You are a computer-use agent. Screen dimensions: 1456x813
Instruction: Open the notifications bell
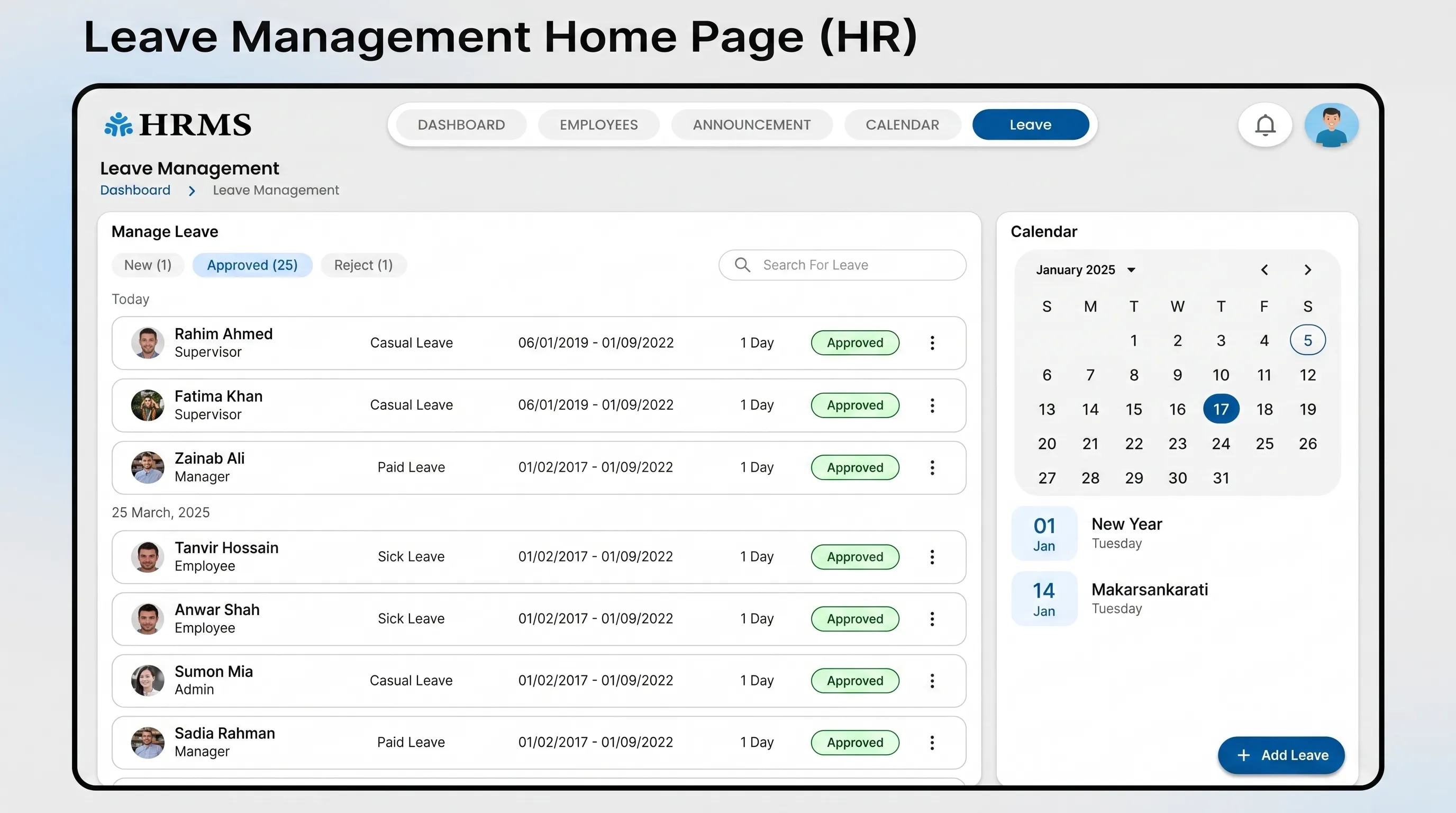pos(1265,125)
